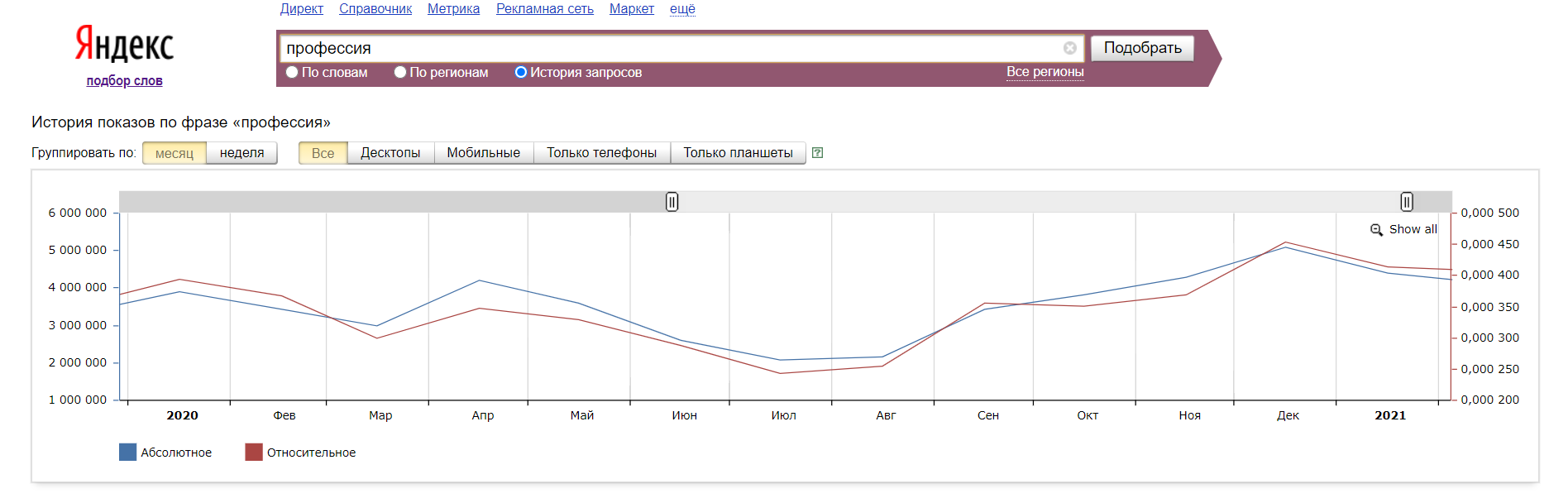1568x503 pixels.
Task: Group by неделя
Action: 241,153
